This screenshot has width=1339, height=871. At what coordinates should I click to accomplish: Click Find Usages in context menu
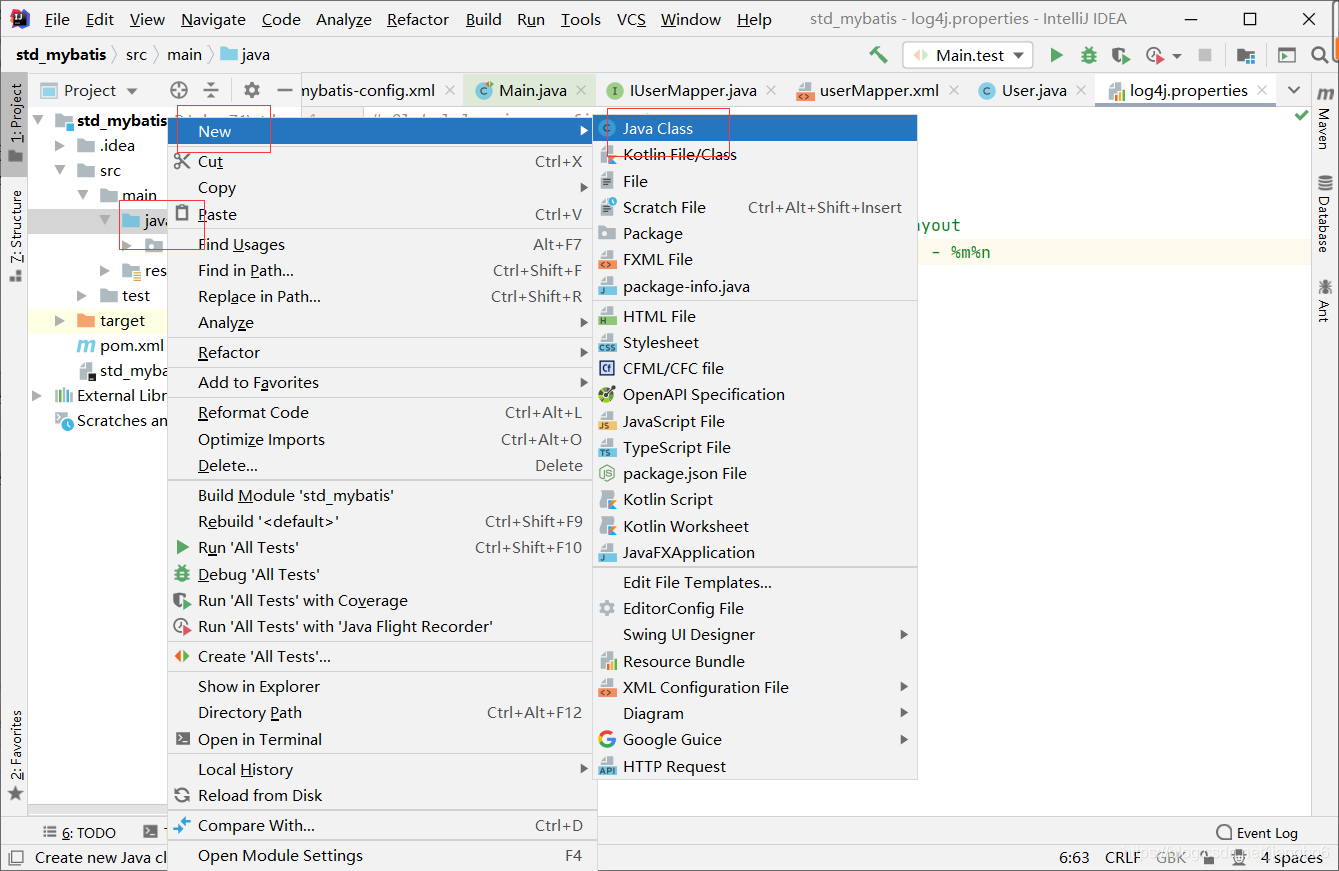coord(381,244)
